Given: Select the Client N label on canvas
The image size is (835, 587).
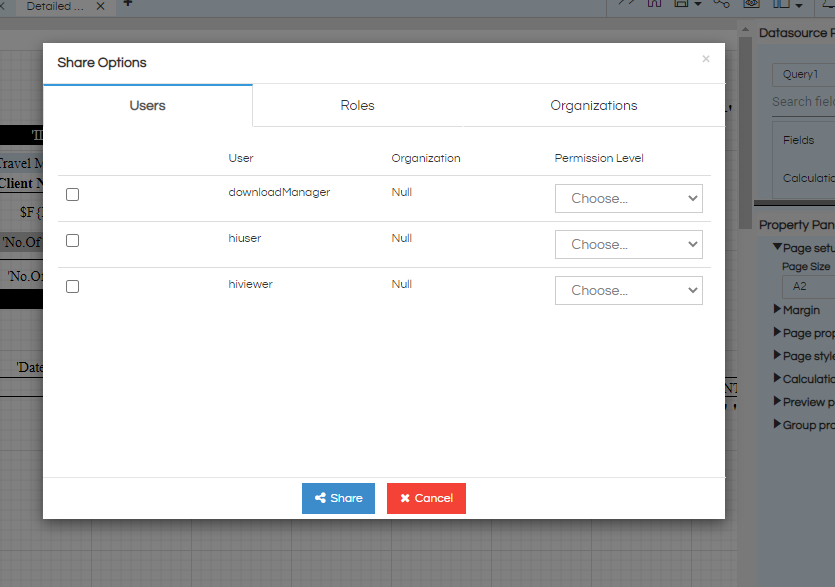Looking at the screenshot, I should pos(21,183).
